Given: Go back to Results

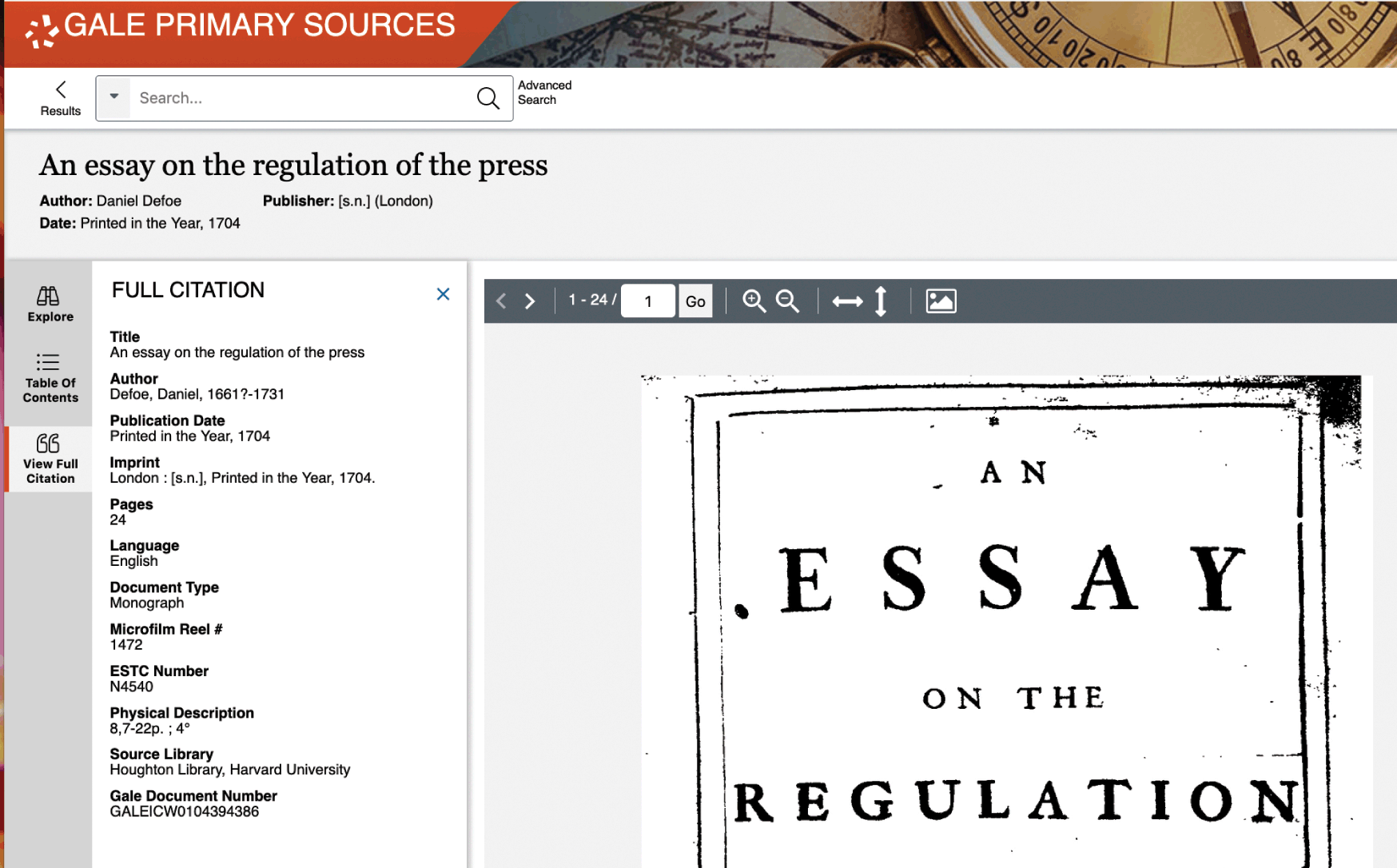Looking at the screenshot, I should coord(61,98).
